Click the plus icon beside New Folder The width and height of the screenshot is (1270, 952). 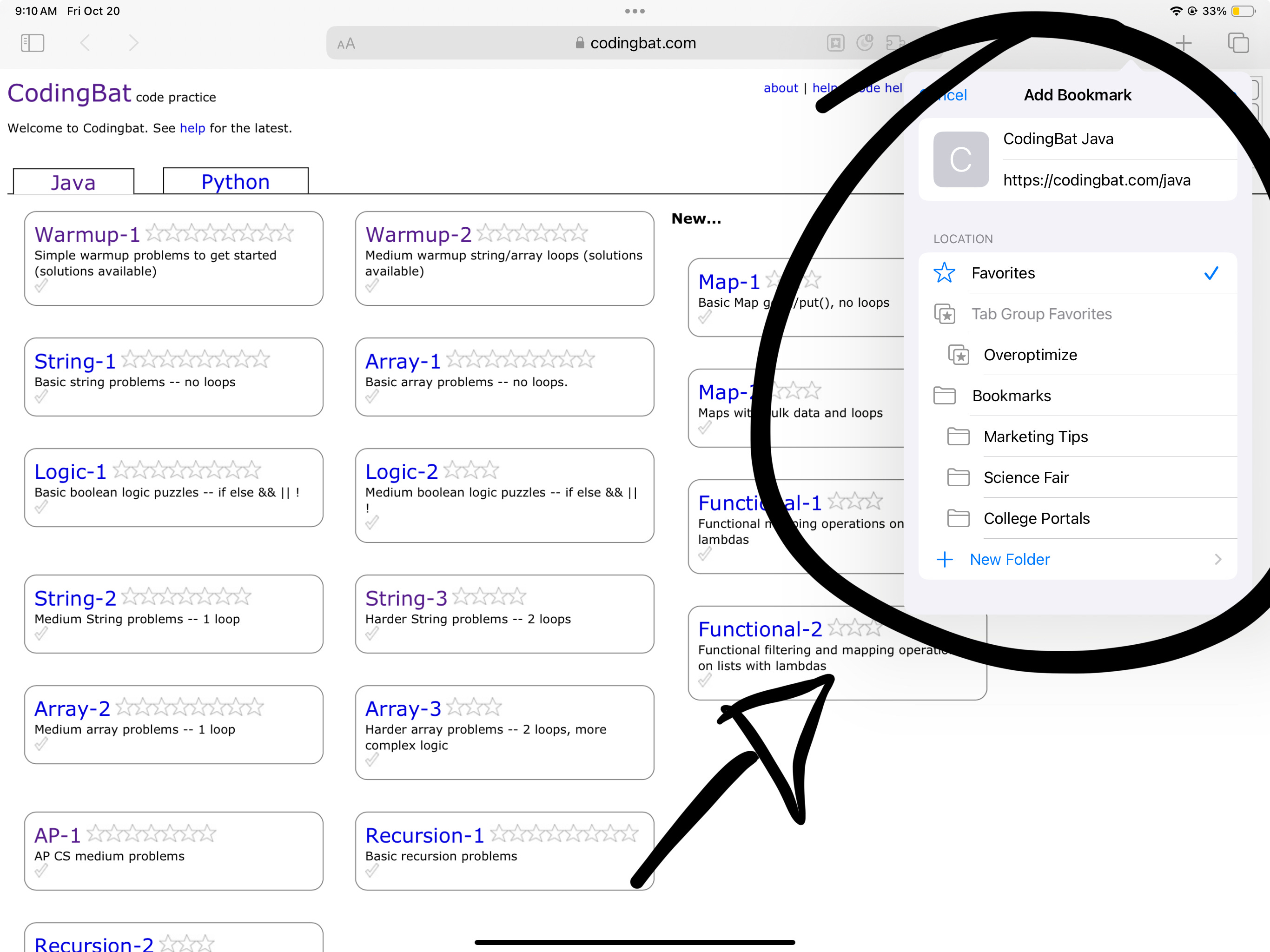pos(945,559)
